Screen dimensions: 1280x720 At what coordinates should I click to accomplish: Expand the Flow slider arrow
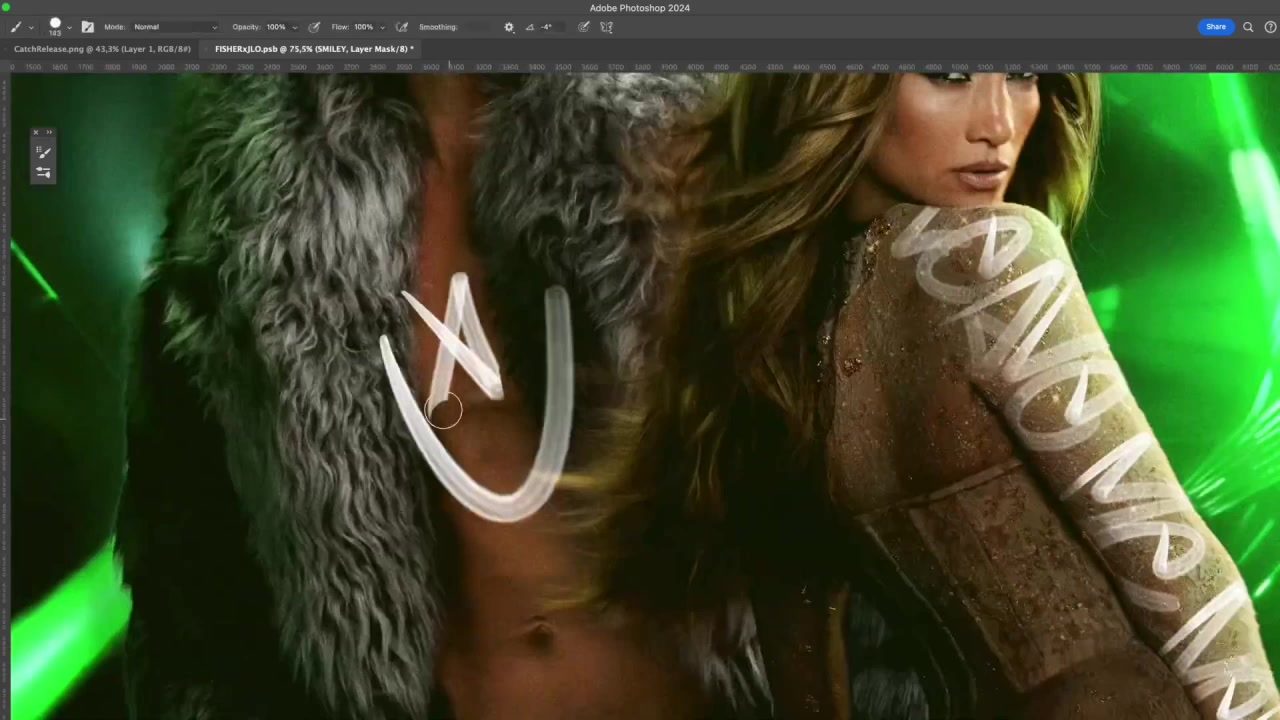(382, 27)
